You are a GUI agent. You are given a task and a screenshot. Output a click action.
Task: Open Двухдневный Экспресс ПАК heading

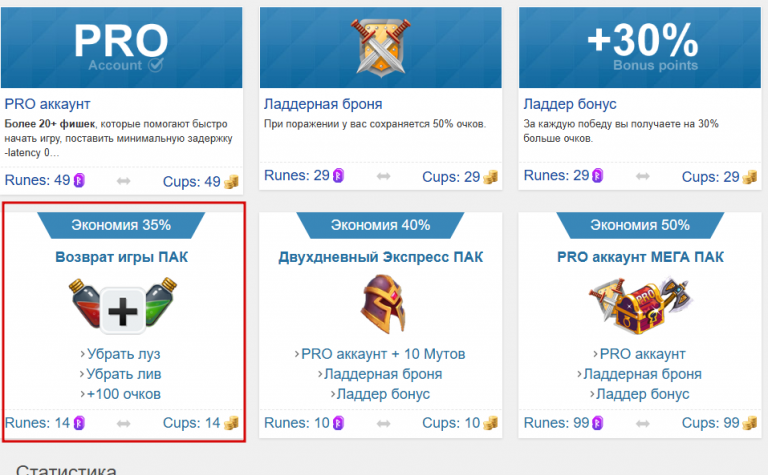381,257
